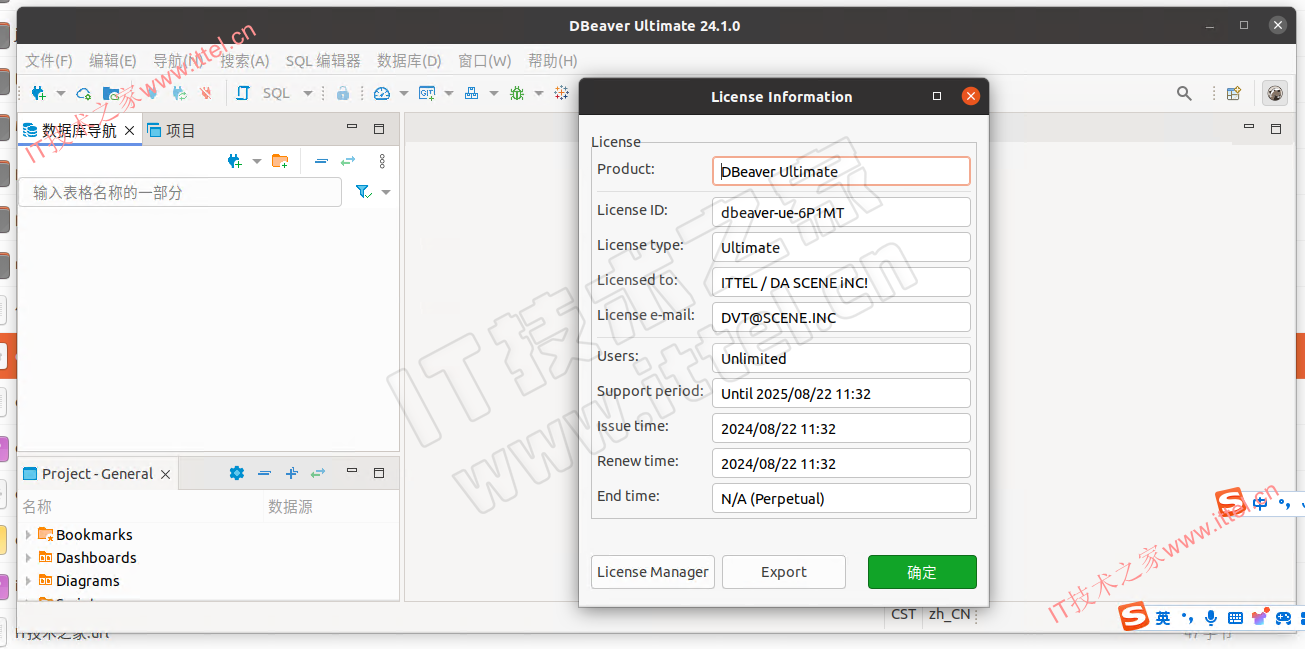Click the transaction lock icon in toolbar
The height and width of the screenshot is (649, 1305).
coord(343,93)
